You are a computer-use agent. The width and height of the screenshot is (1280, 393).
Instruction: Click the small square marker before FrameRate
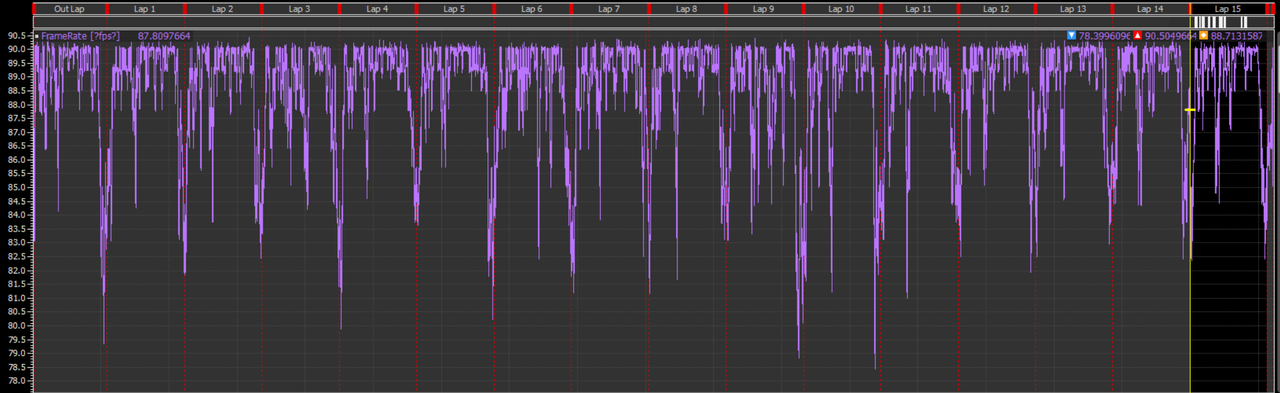37,36
